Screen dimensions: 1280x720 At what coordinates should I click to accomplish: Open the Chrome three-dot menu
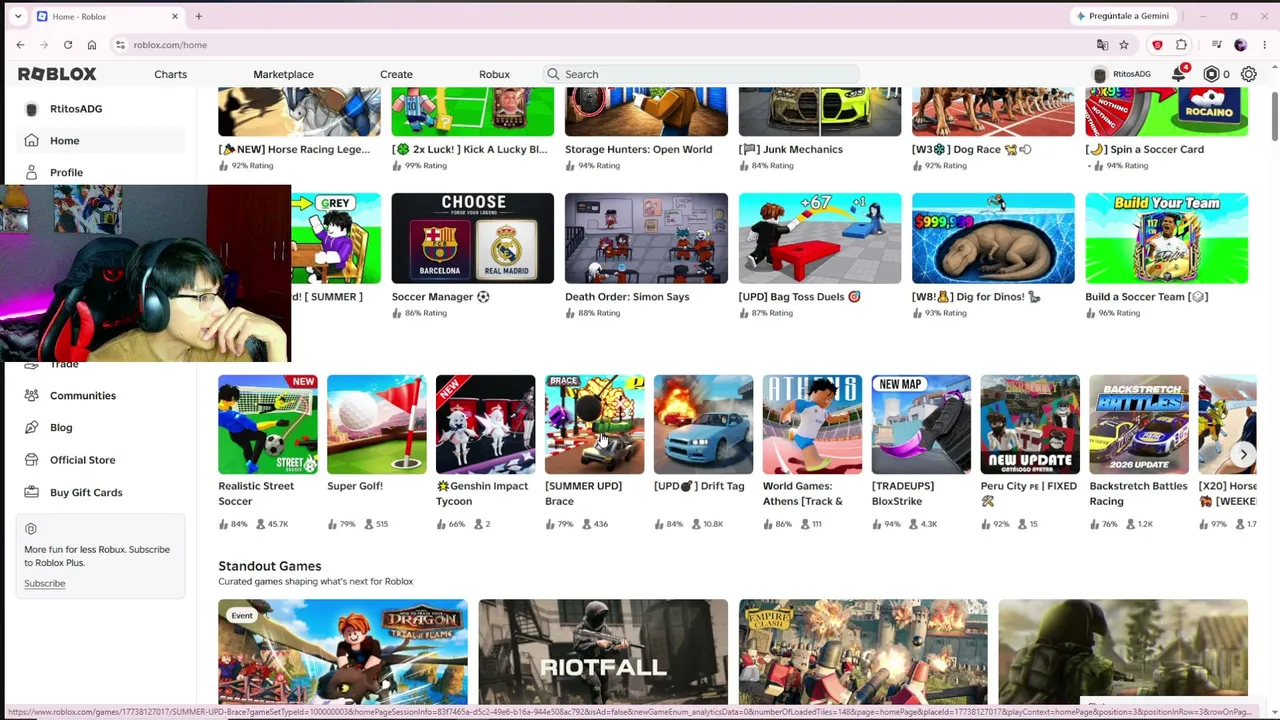point(1264,45)
